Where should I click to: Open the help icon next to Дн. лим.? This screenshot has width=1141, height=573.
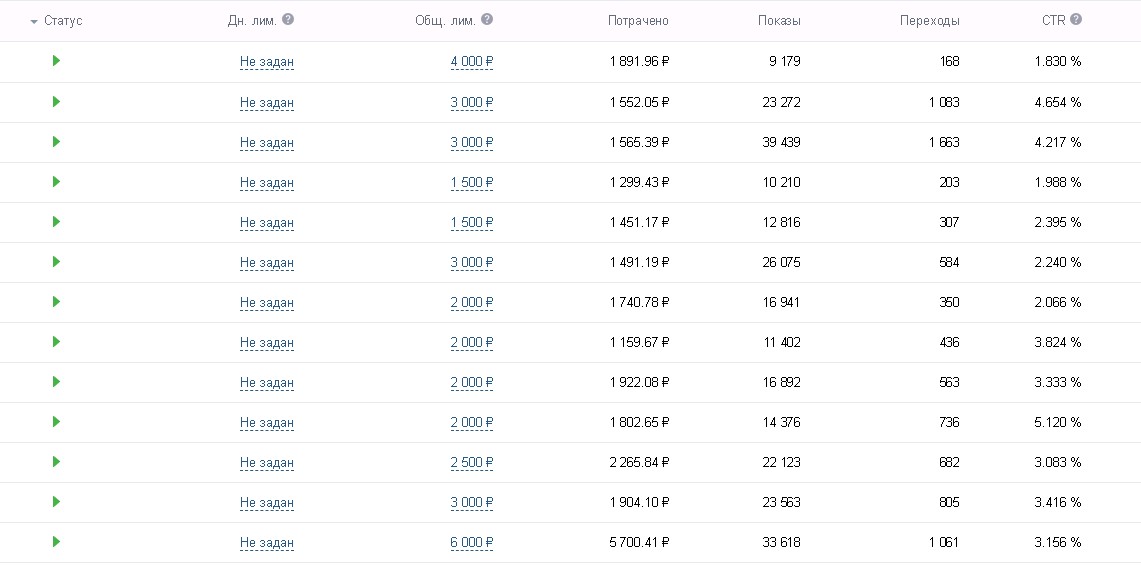pos(288,19)
